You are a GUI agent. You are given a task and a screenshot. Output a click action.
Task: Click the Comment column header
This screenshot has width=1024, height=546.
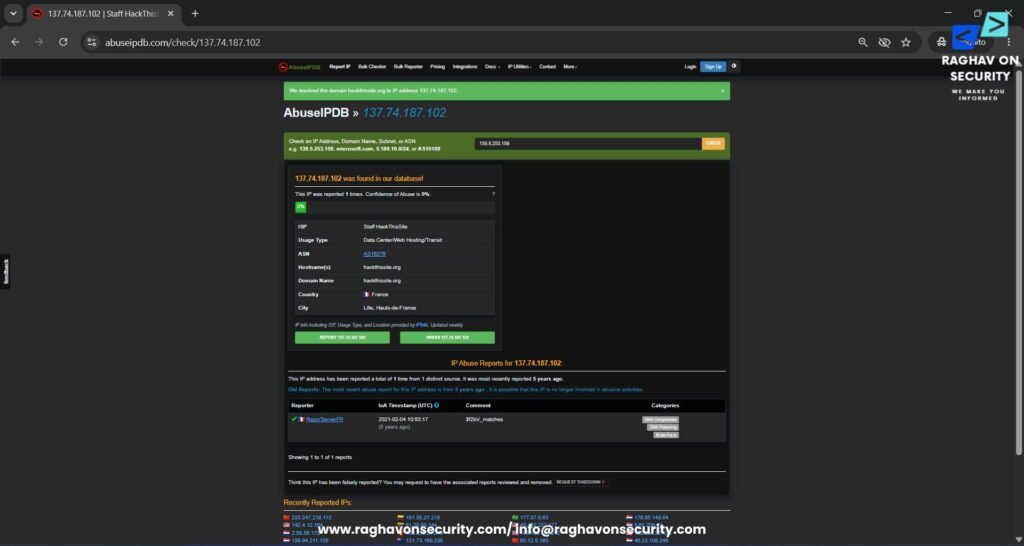(477, 406)
